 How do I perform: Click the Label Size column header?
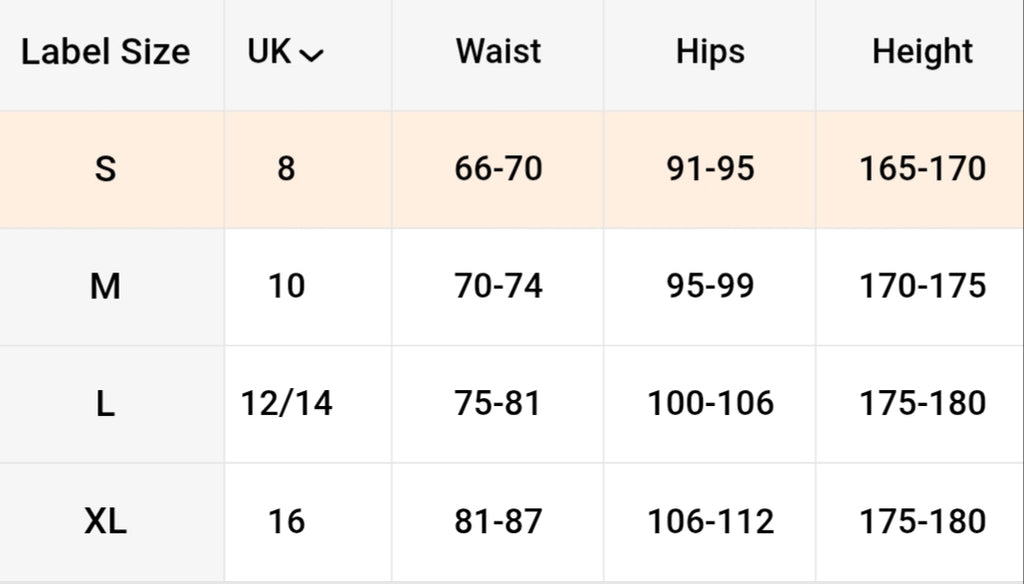pos(105,52)
